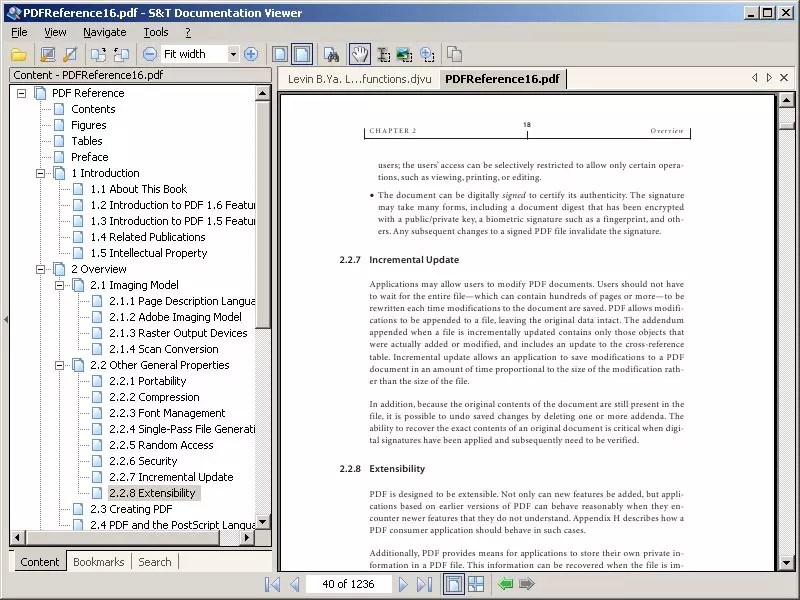The image size is (800, 600).
Task: Open the Tools menu
Action: [x=156, y=32]
